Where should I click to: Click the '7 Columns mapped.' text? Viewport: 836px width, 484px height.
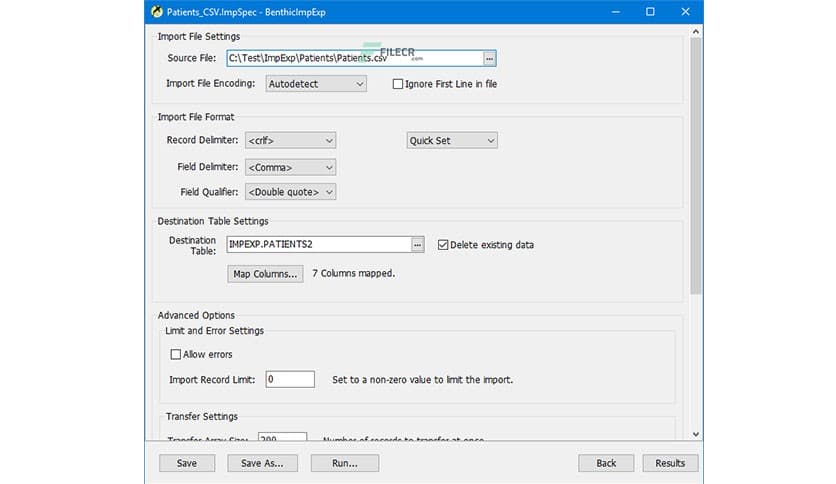tap(353, 273)
